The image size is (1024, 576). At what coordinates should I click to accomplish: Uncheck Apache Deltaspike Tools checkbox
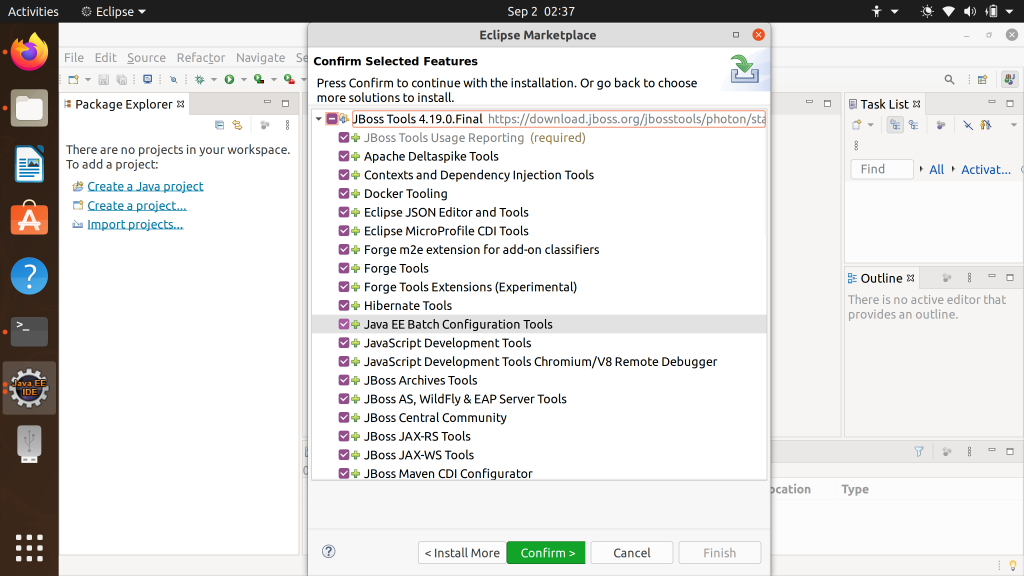(344, 156)
